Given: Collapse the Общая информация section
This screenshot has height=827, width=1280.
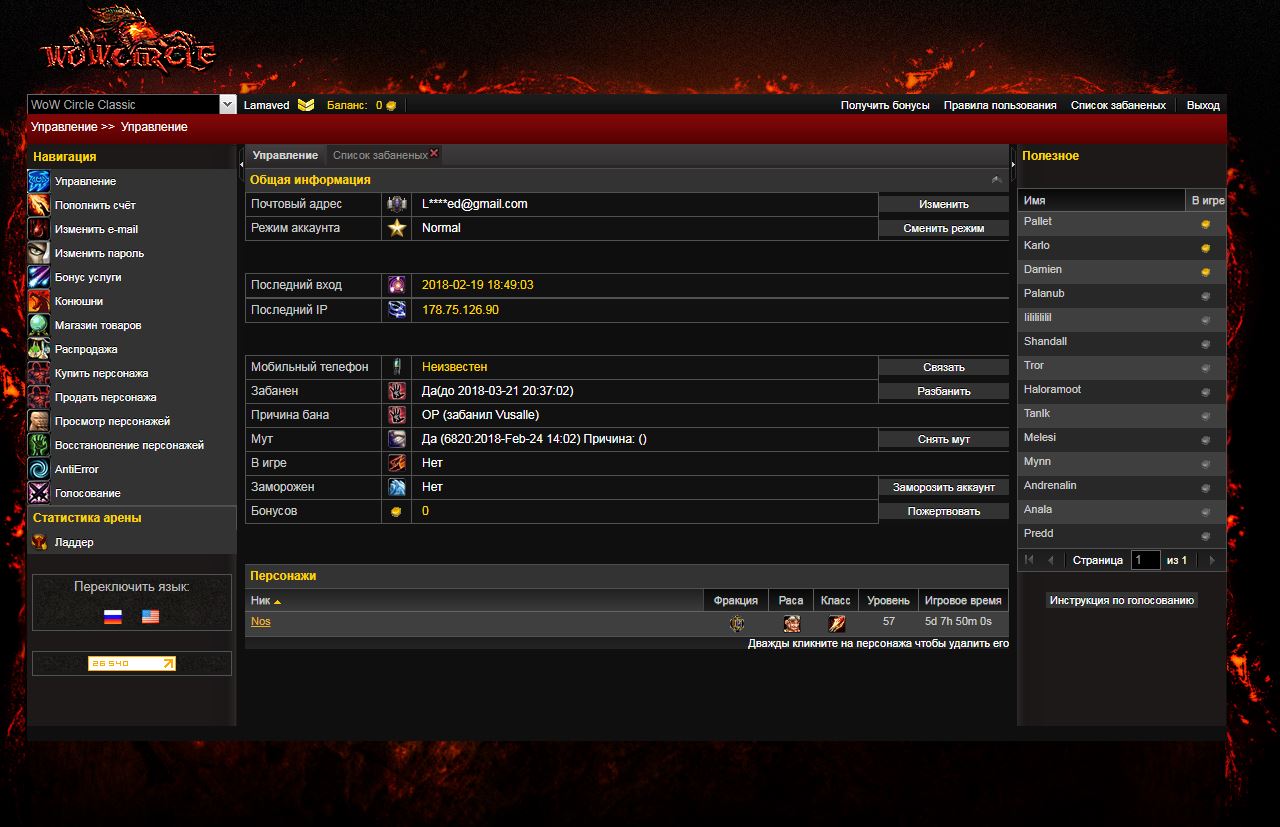Looking at the screenshot, I should pyautogui.click(x=996, y=180).
